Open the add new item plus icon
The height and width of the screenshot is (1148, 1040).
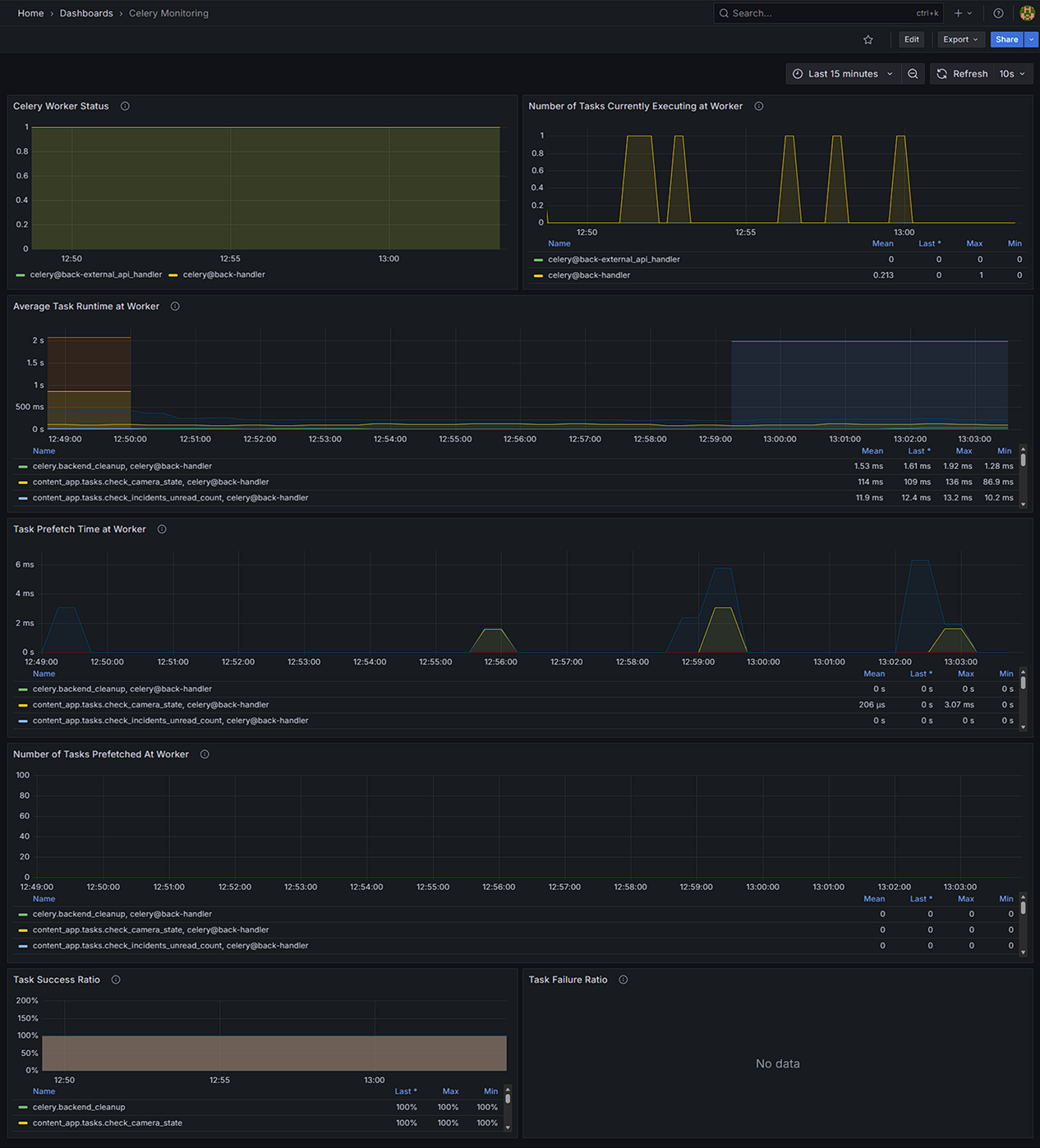point(958,13)
